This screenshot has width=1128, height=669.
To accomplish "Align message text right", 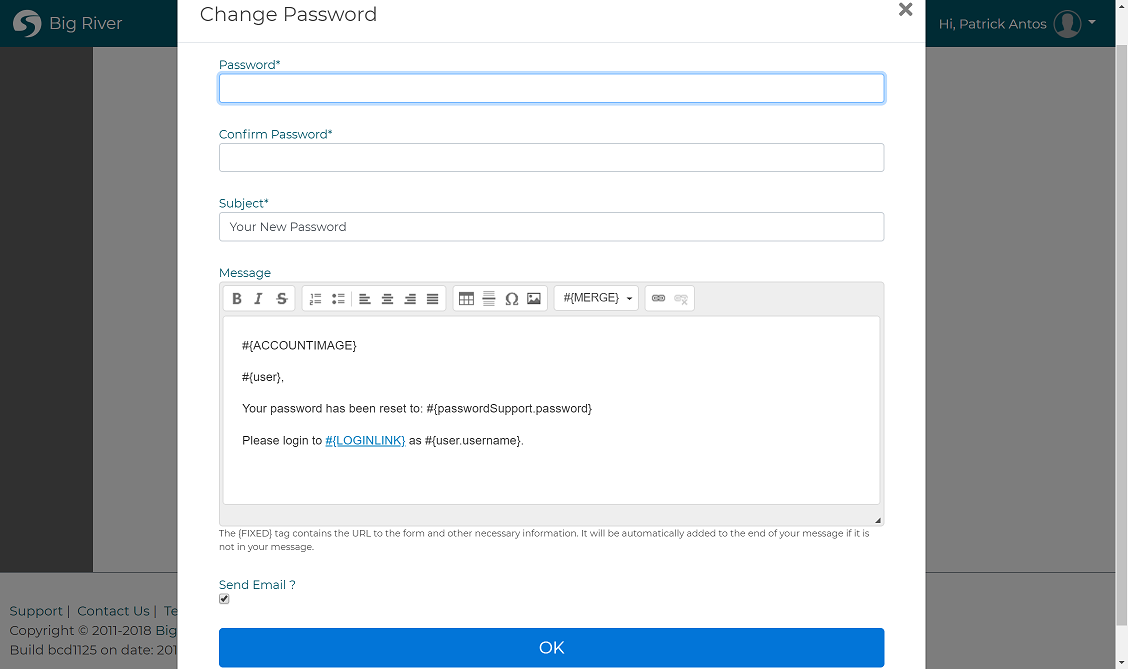I will point(410,299).
